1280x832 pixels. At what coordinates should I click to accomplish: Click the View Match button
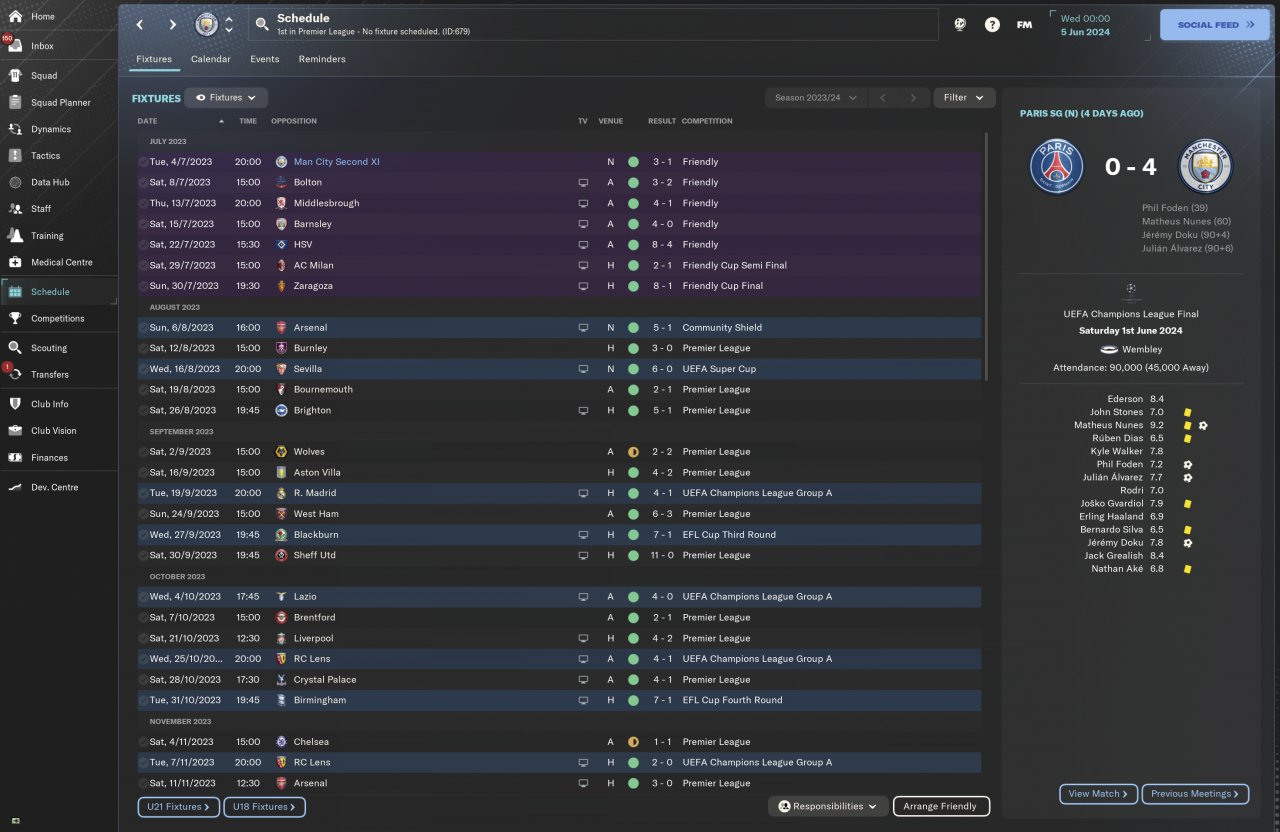(x=1097, y=794)
